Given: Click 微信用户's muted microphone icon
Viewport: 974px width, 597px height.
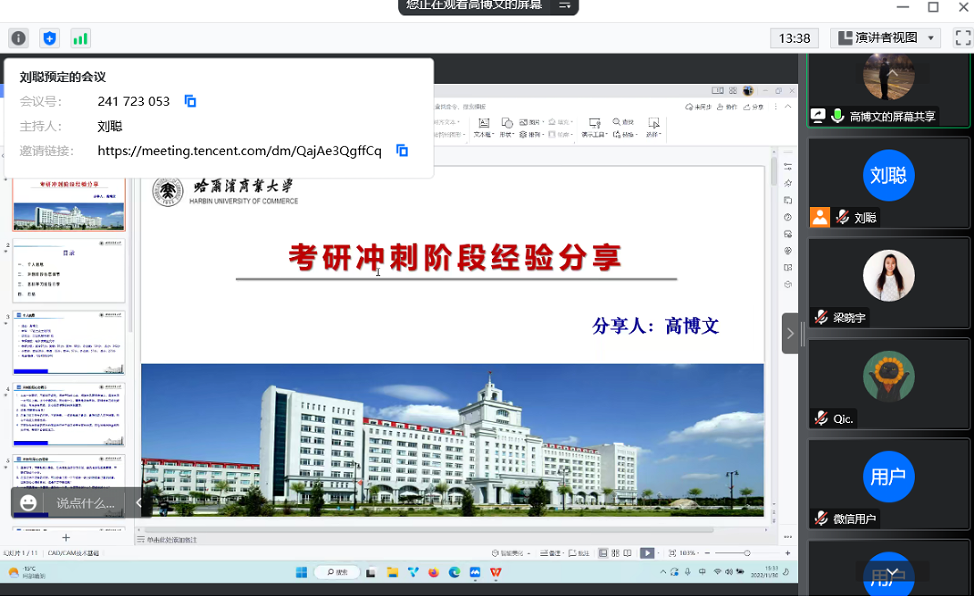Looking at the screenshot, I should (821, 518).
